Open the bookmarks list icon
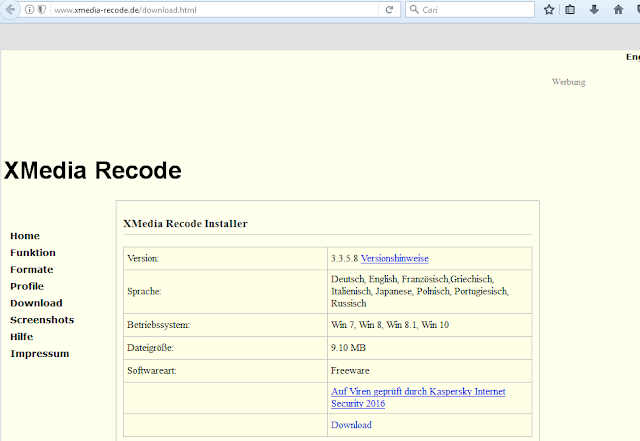This screenshot has height=441, width=640. pyautogui.click(x=570, y=9)
